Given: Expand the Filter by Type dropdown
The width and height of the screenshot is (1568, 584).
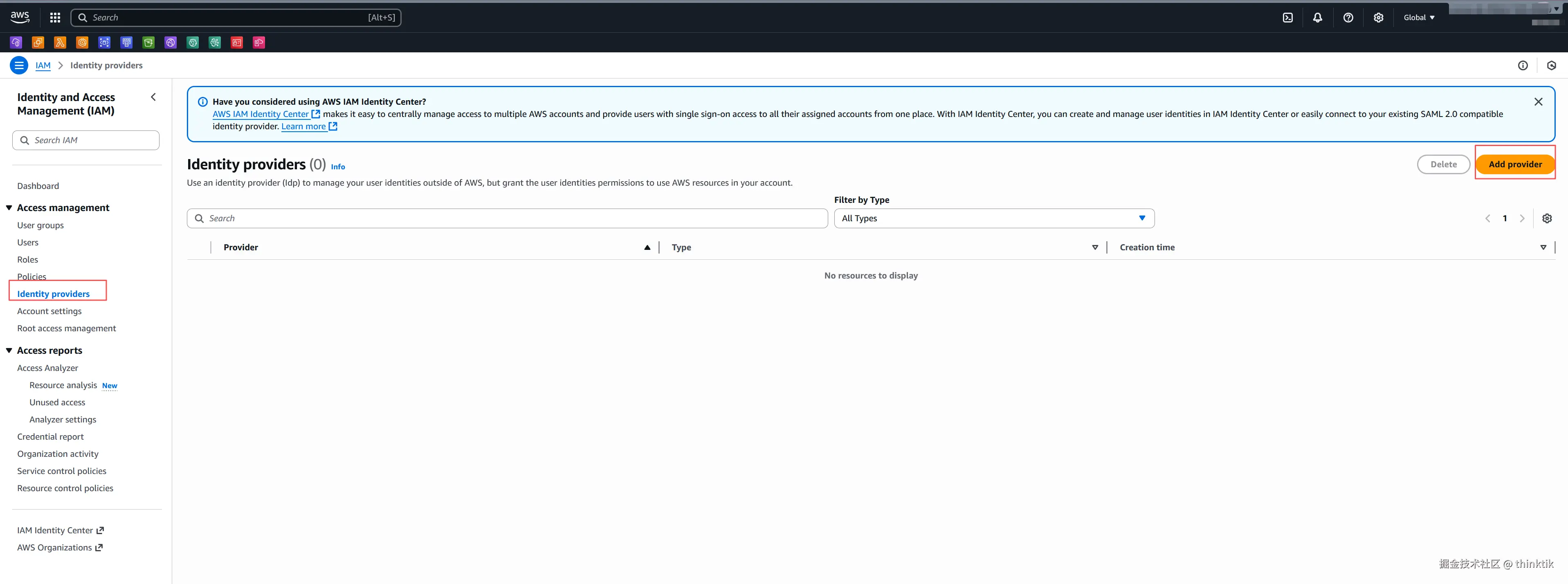Looking at the screenshot, I should coord(993,218).
